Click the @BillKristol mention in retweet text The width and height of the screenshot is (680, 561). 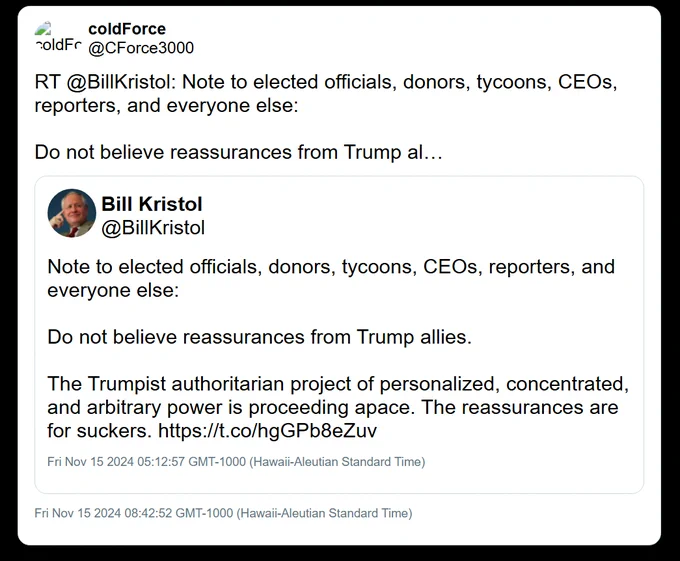(x=121, y=82)
